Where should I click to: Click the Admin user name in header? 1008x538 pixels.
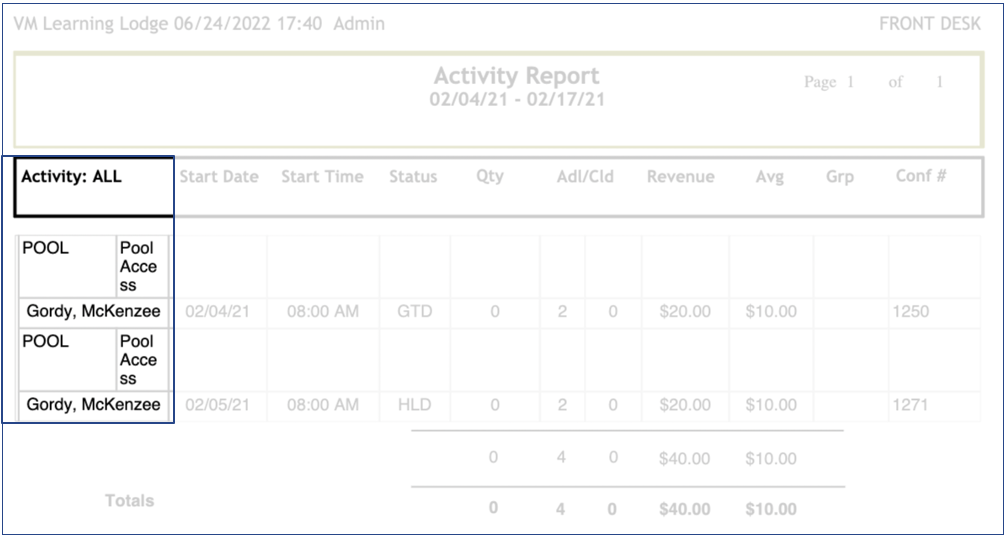click(x=359, y=24)
